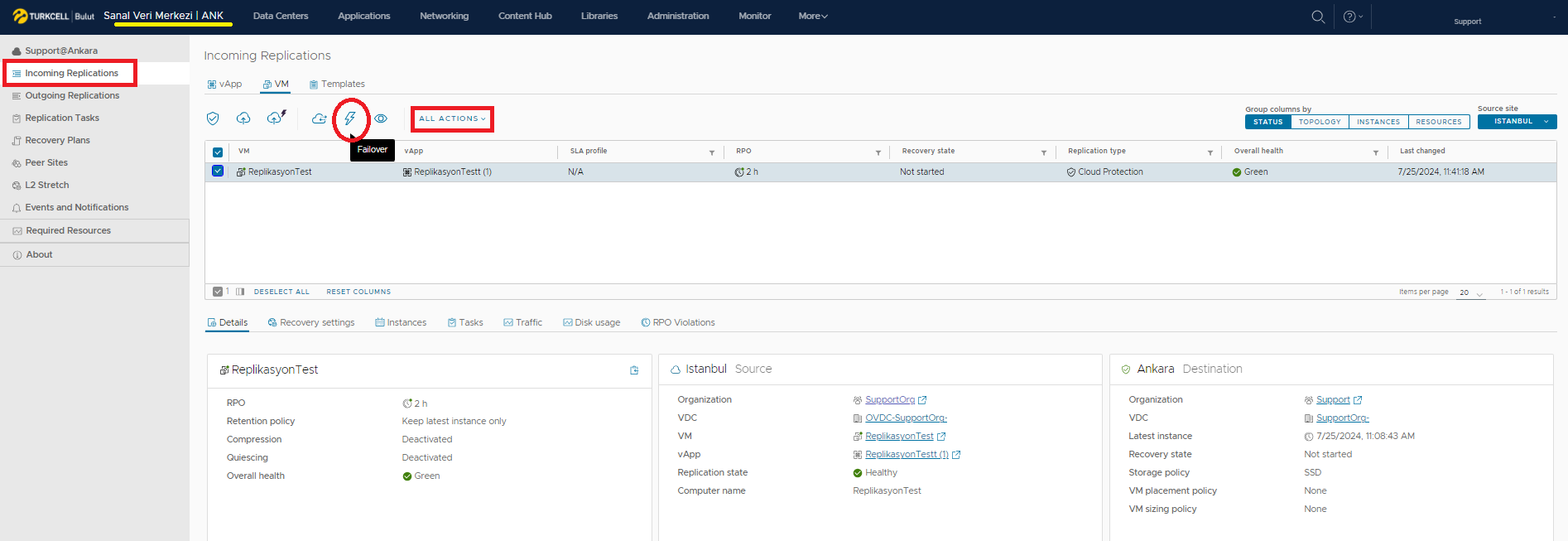Open the Applications menu

click(x=364, y=16)
